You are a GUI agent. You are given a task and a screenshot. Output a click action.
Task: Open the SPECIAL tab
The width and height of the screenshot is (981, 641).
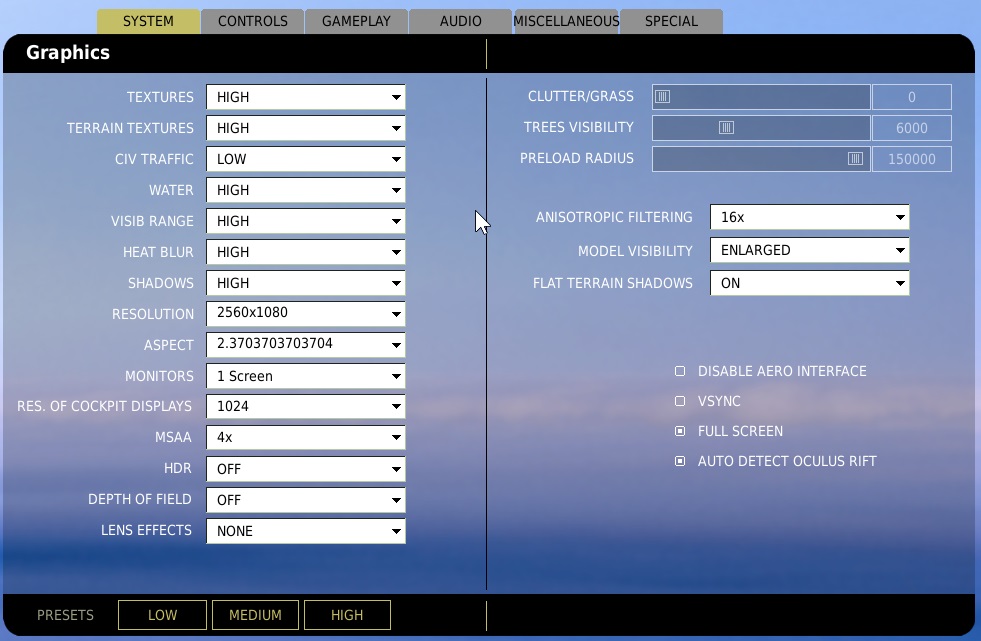point(671,21)
